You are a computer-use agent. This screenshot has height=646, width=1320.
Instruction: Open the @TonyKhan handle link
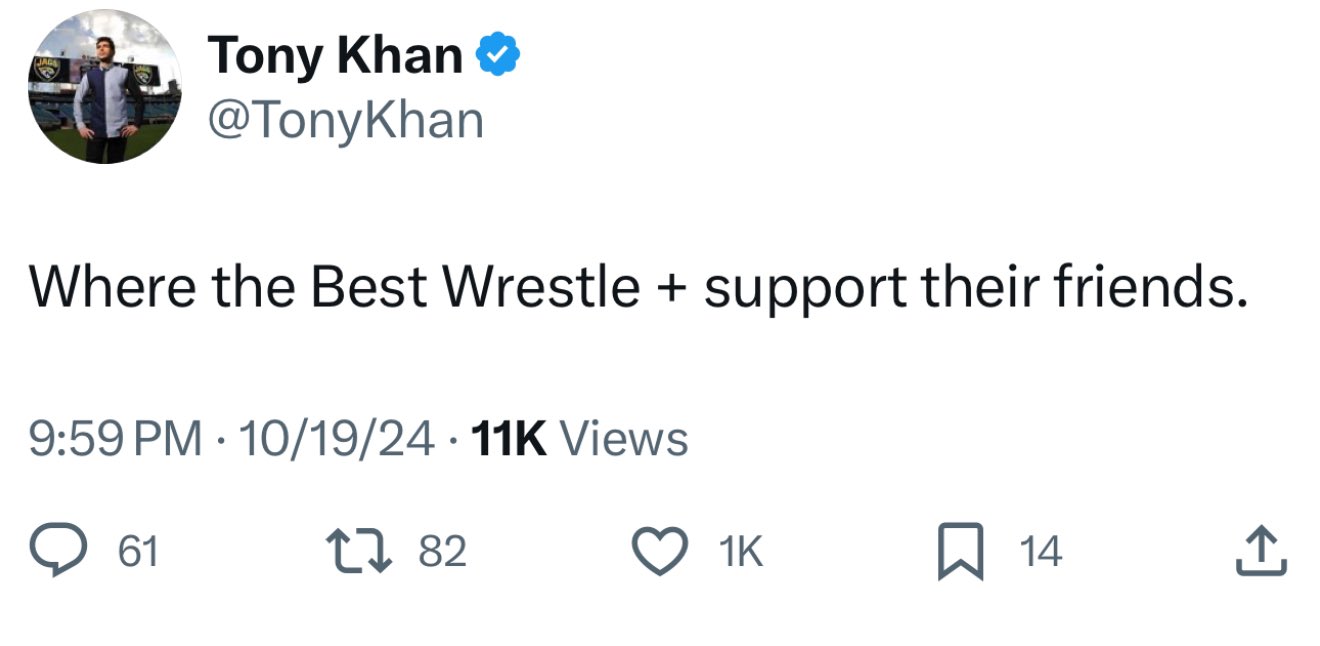pyautogui.click(x=345, y=121)
